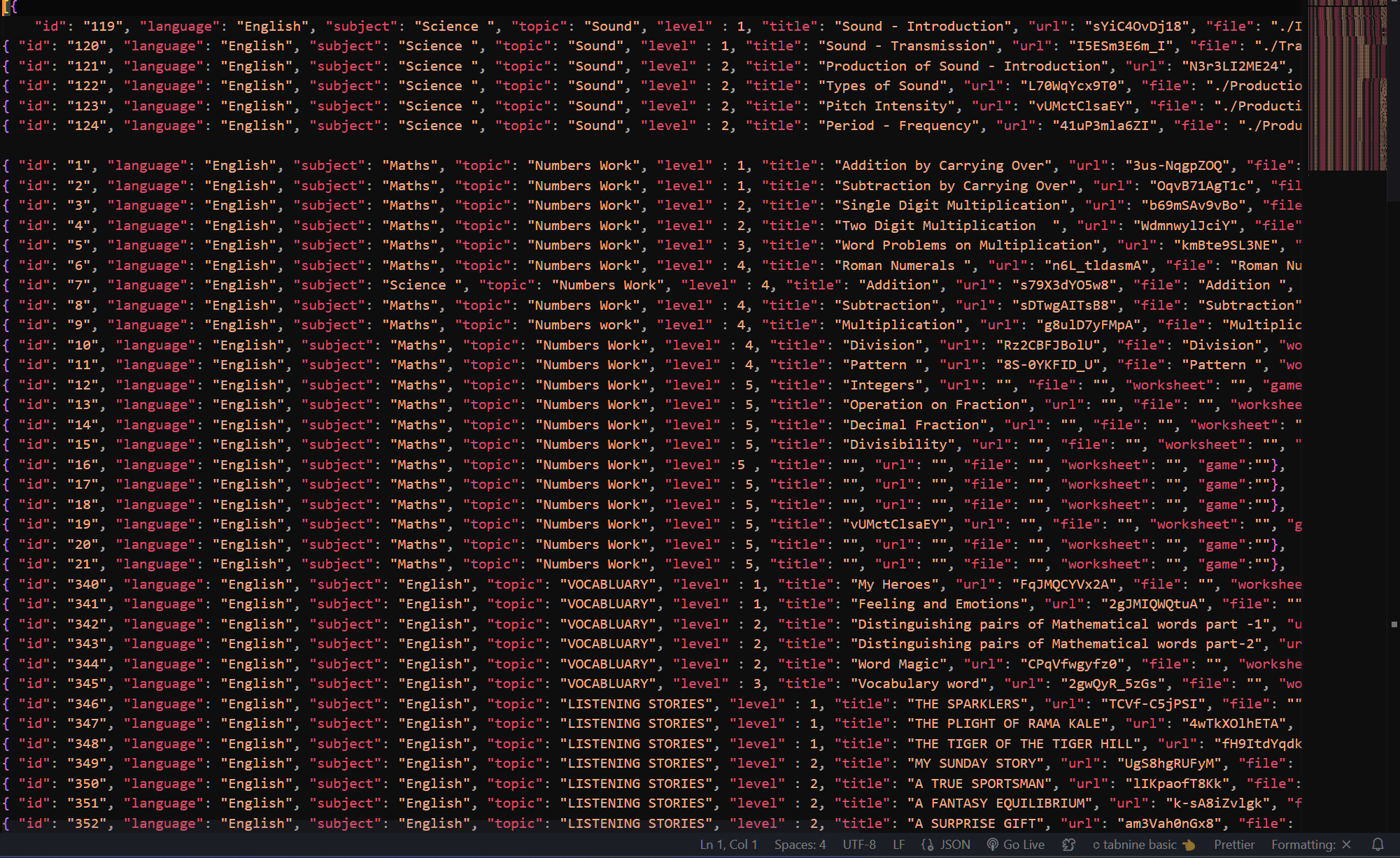Click the title "Types of Sound"
This screenshot has height=858, width=1400.
click(883, 86)
